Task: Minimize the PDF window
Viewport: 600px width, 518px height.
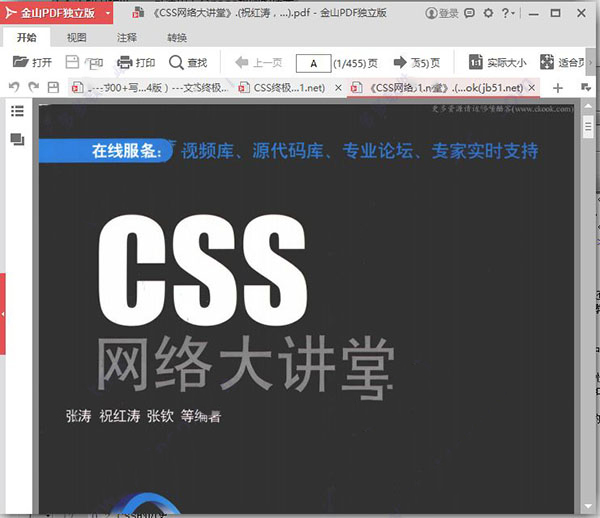Action: click(x=533, y=14)
